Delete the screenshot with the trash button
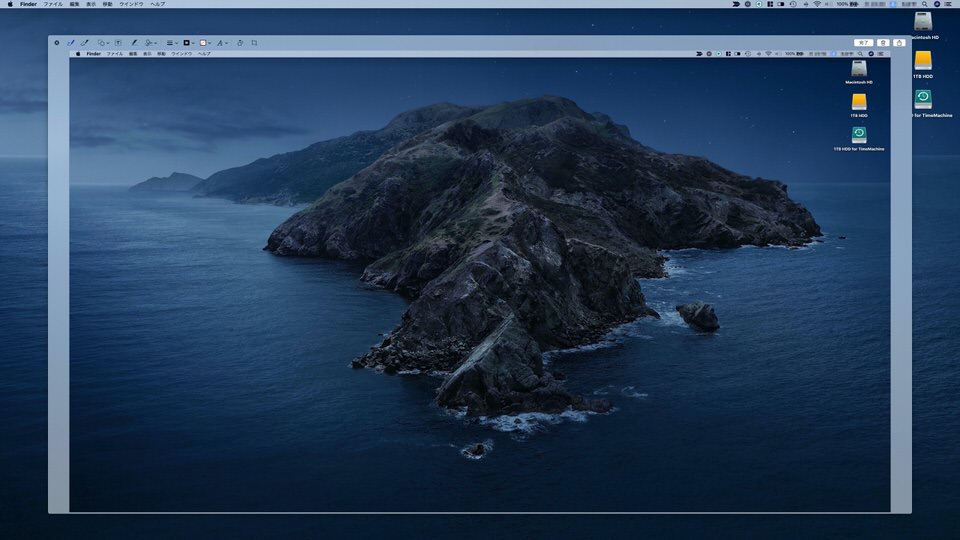The image size is (960, 540). (883, 43)
